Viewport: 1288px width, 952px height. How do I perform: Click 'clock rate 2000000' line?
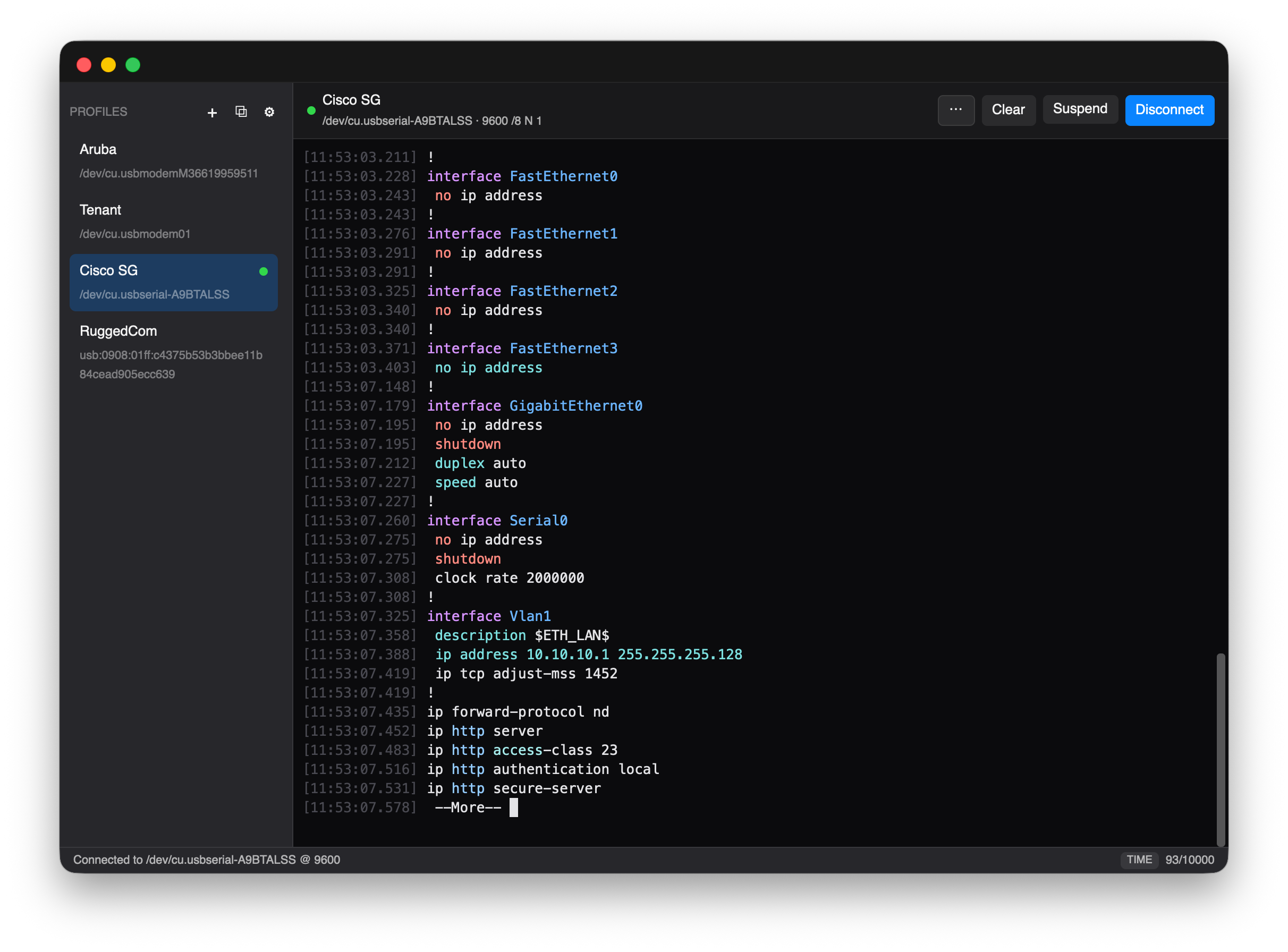click(510, 577)
